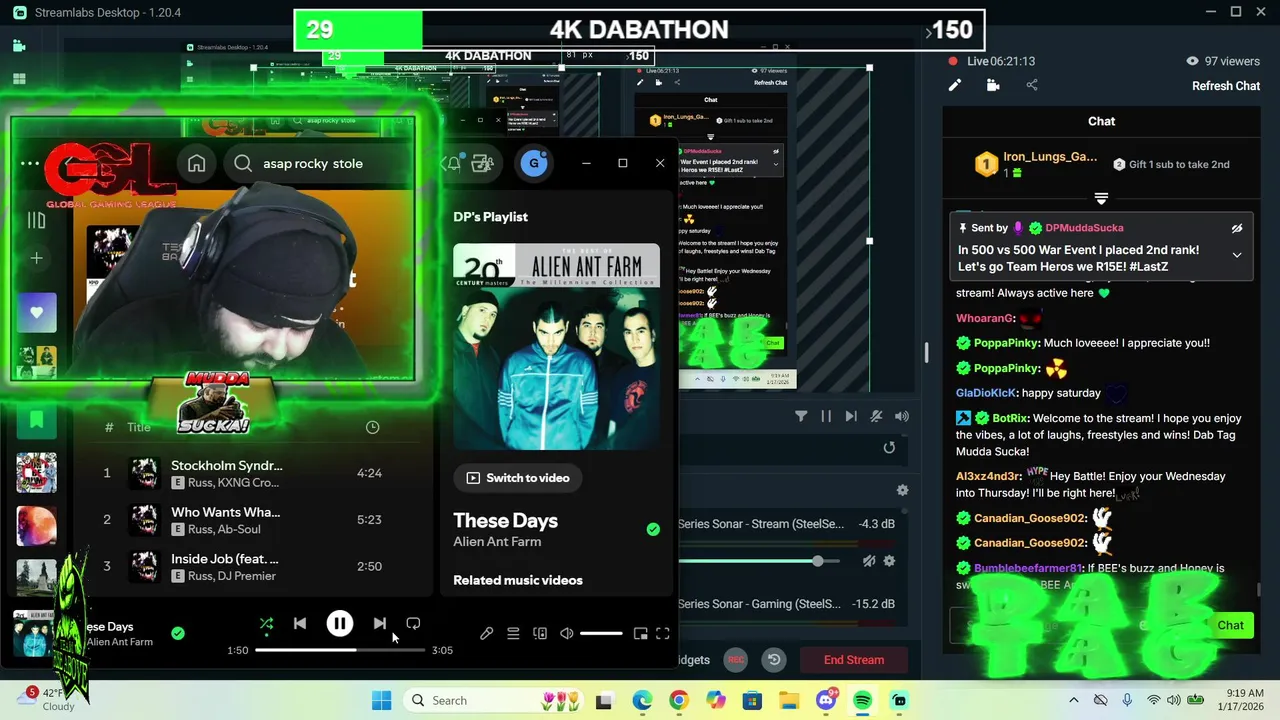
Task: Go to Spotify Home
Action: click(x=197, y=164)
